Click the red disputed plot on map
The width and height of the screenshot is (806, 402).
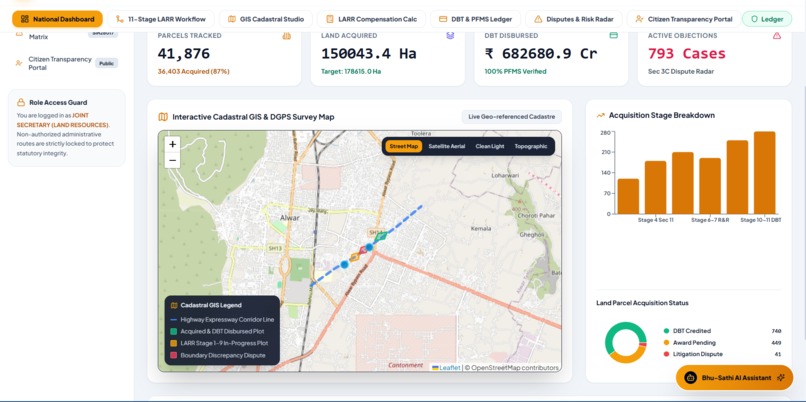click(363, 250)
